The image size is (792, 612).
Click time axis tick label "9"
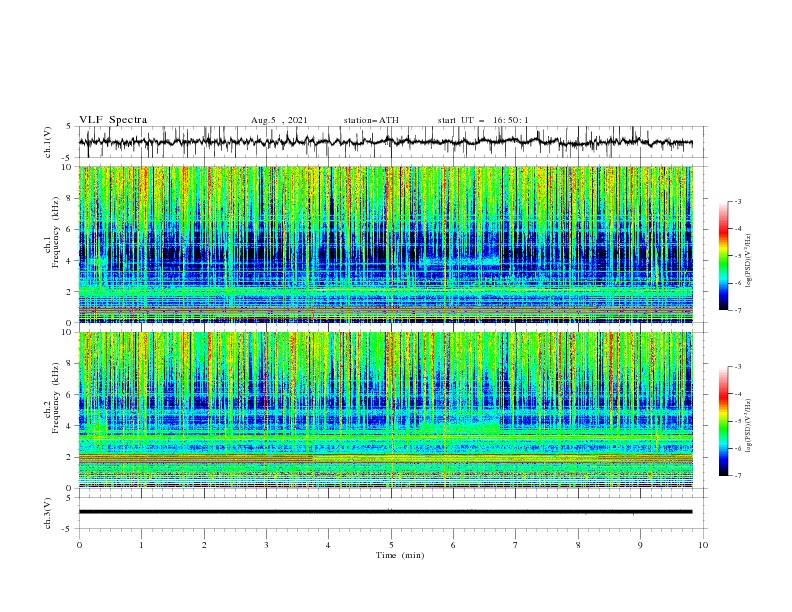pos(640,545)
